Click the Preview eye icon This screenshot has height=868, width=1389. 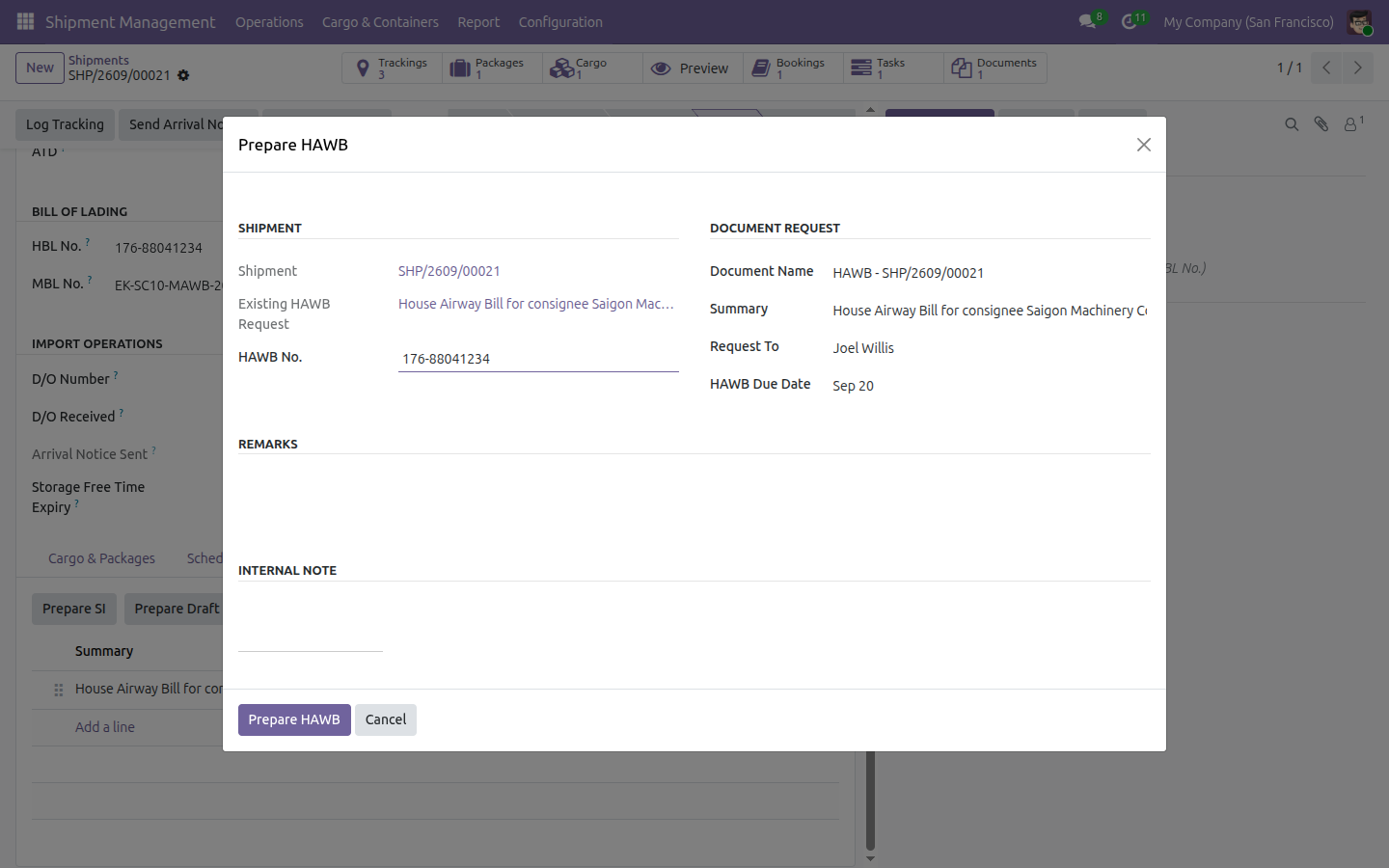click(661, 68)
